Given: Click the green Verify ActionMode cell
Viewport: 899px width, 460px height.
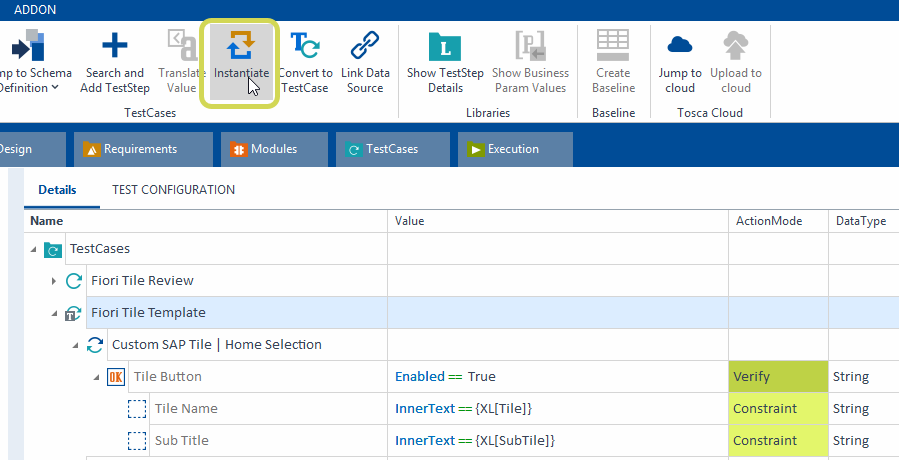Looking at the screenshot, I should point(778,377).
